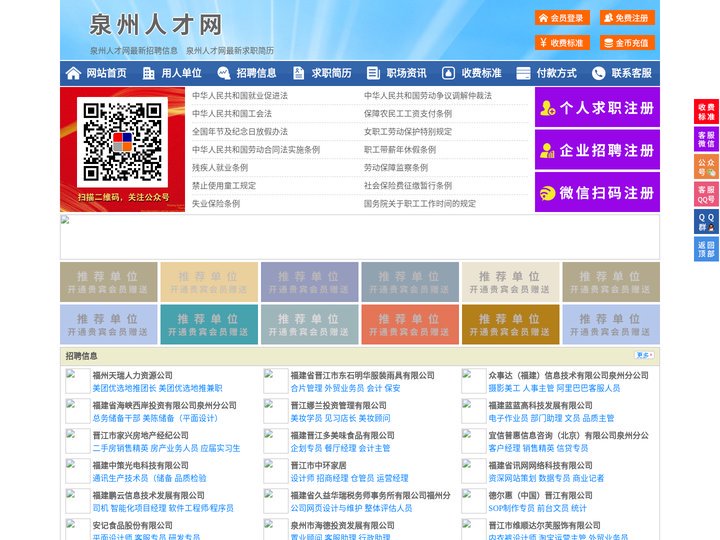This screenshot has height=540, width=720.
Task: Click the logo for 福建省讯网网络科技有限公司
Action: pyautogui.click(x=473, y=471)
